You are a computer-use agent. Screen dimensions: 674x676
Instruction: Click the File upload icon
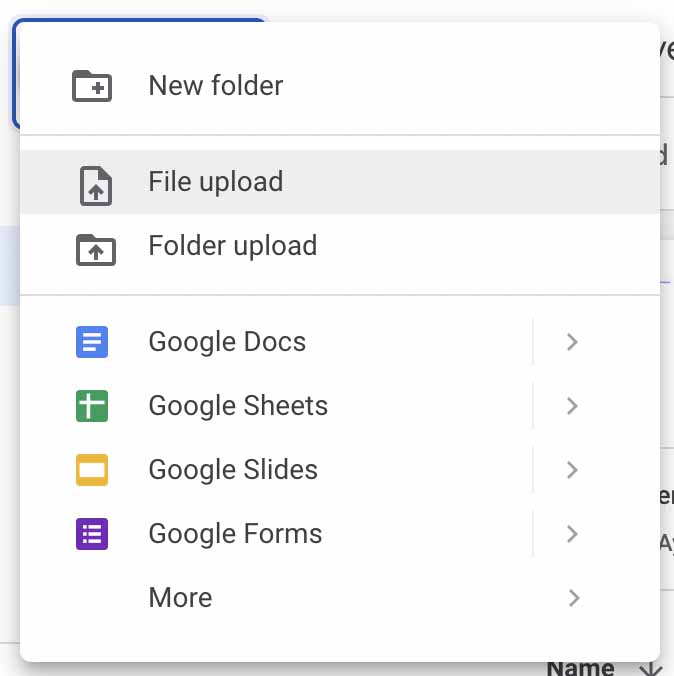click(x=96, y=186)
